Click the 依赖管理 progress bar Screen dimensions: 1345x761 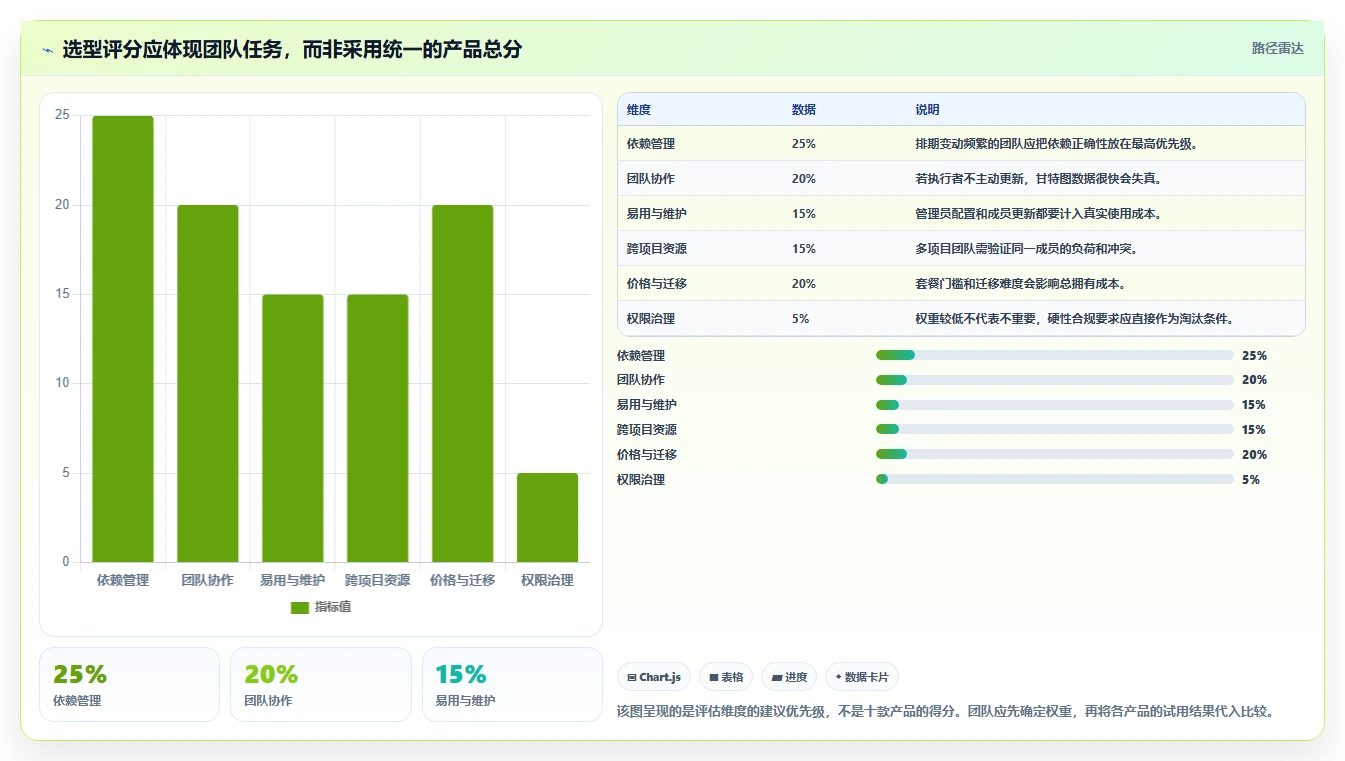pos(1055,355)
